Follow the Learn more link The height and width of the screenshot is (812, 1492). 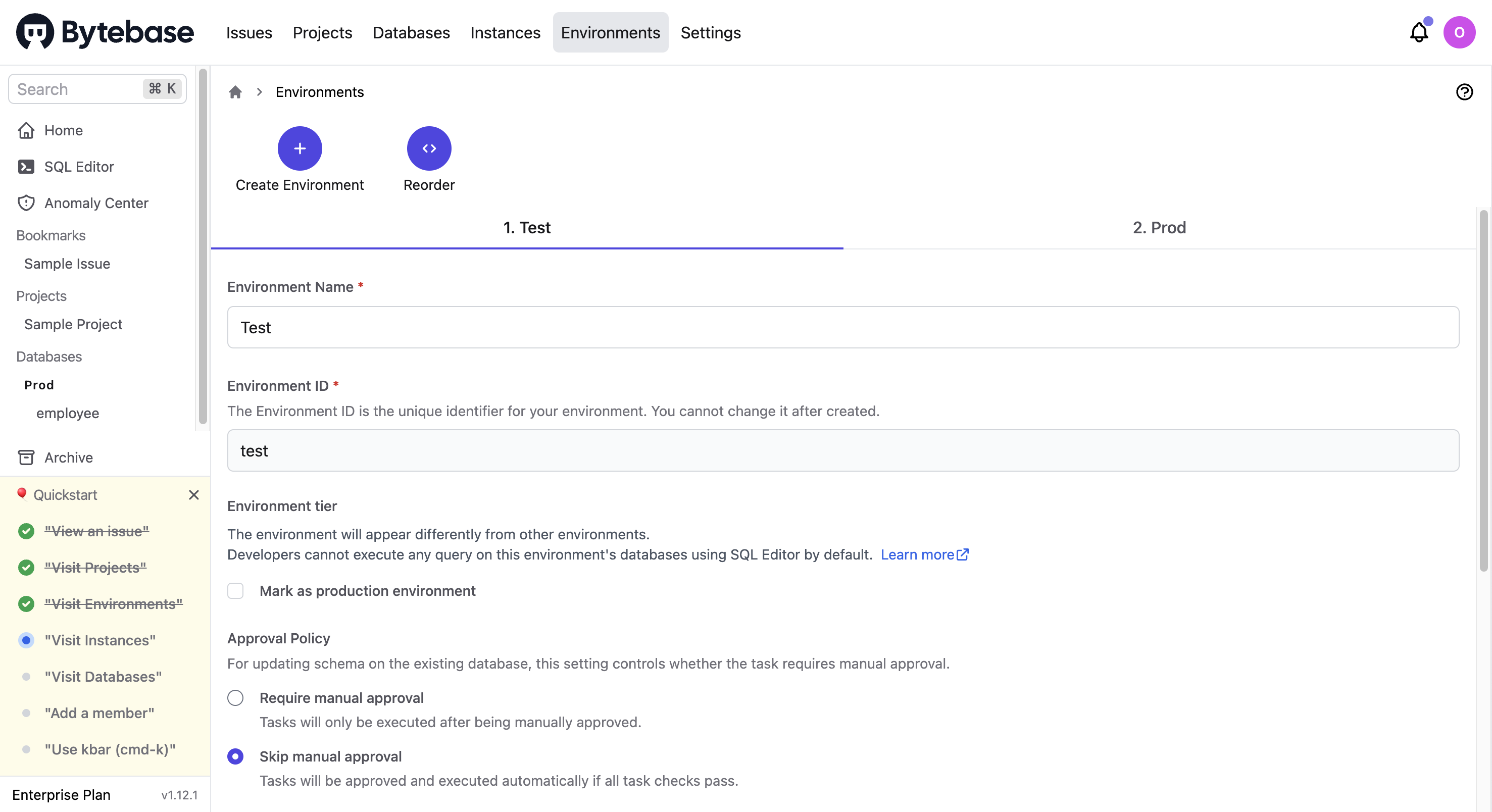(x=924, y=554)
